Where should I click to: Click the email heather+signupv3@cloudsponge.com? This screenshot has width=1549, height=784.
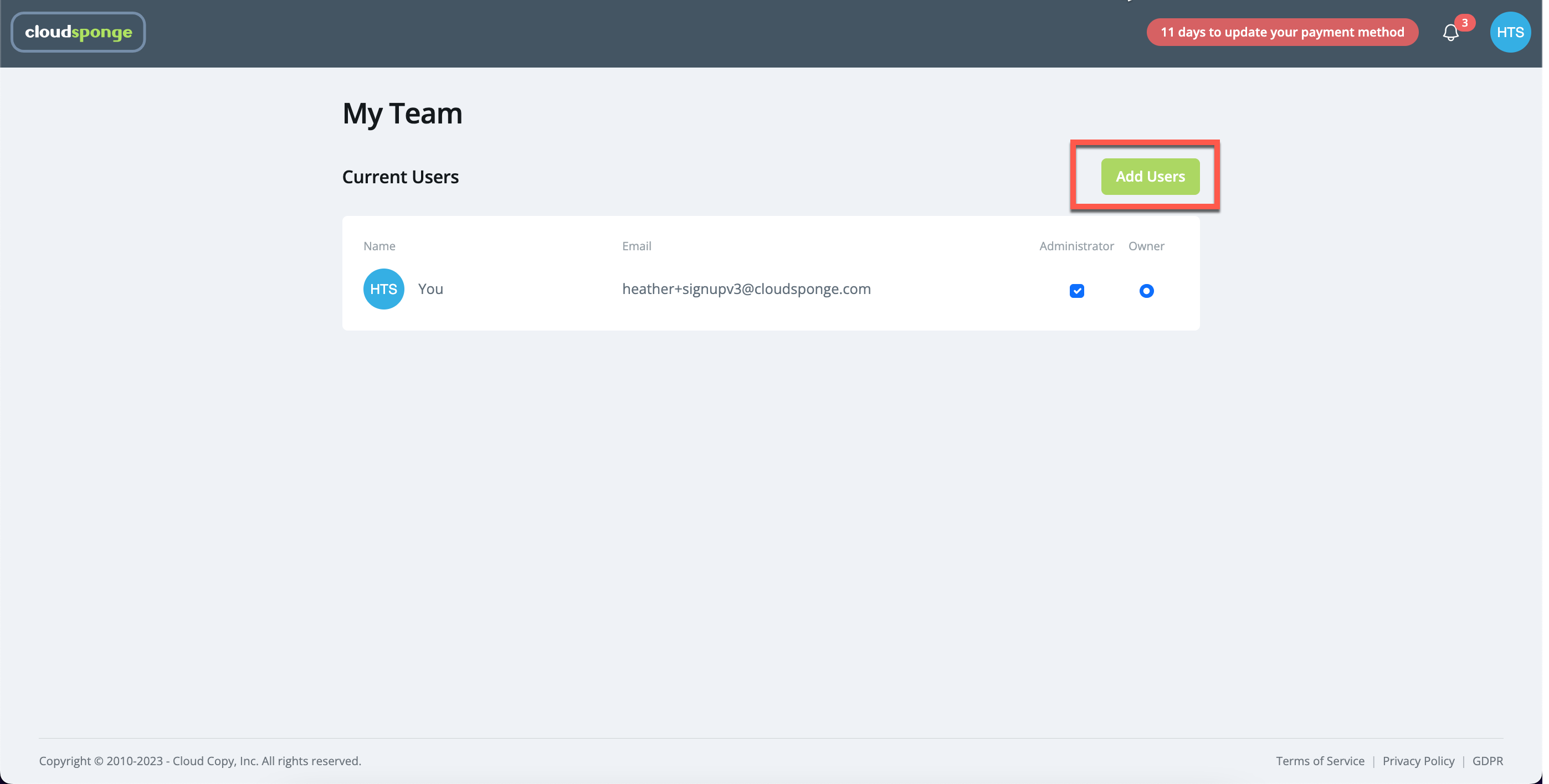click(x=746, y=289)
